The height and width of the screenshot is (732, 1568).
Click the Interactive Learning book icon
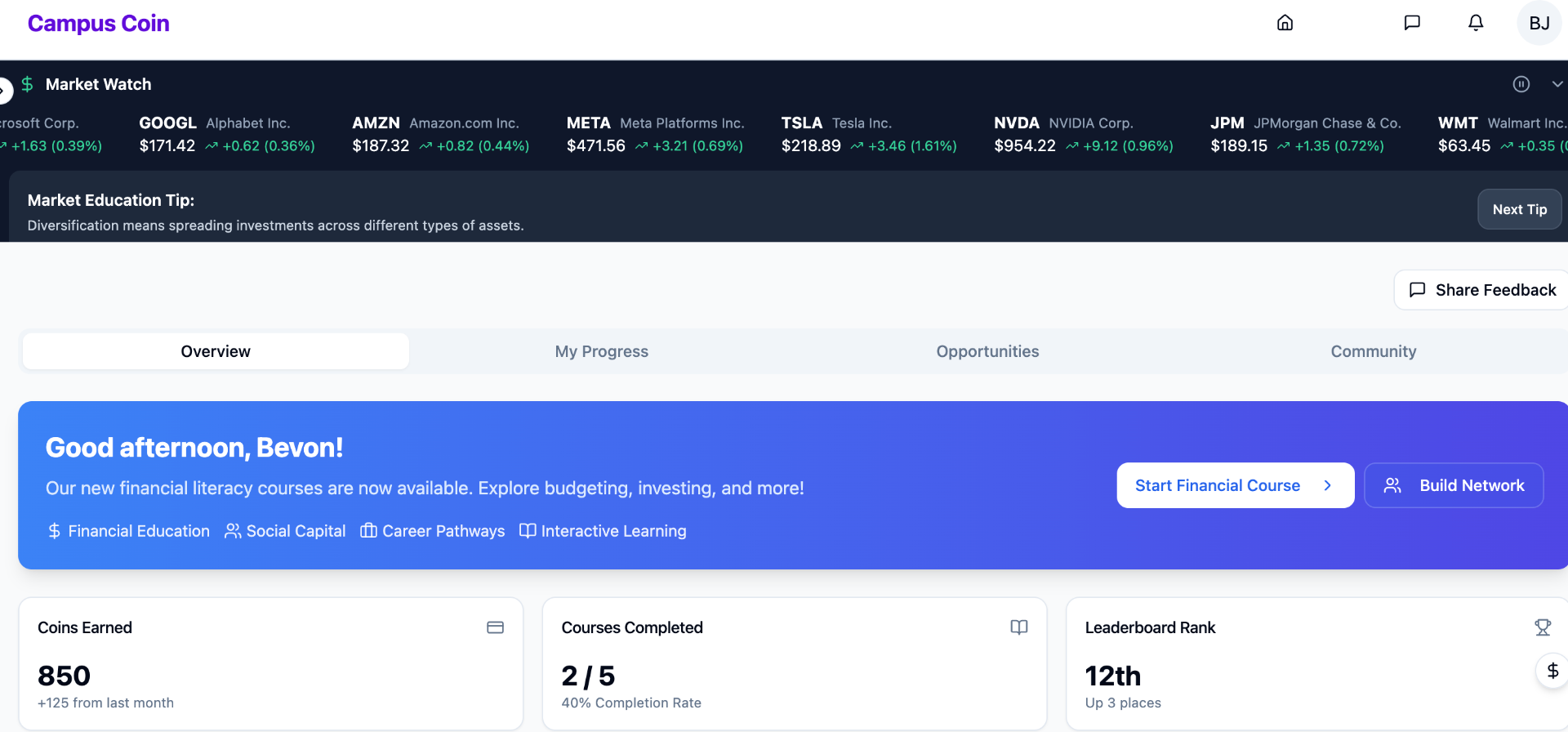528,531
